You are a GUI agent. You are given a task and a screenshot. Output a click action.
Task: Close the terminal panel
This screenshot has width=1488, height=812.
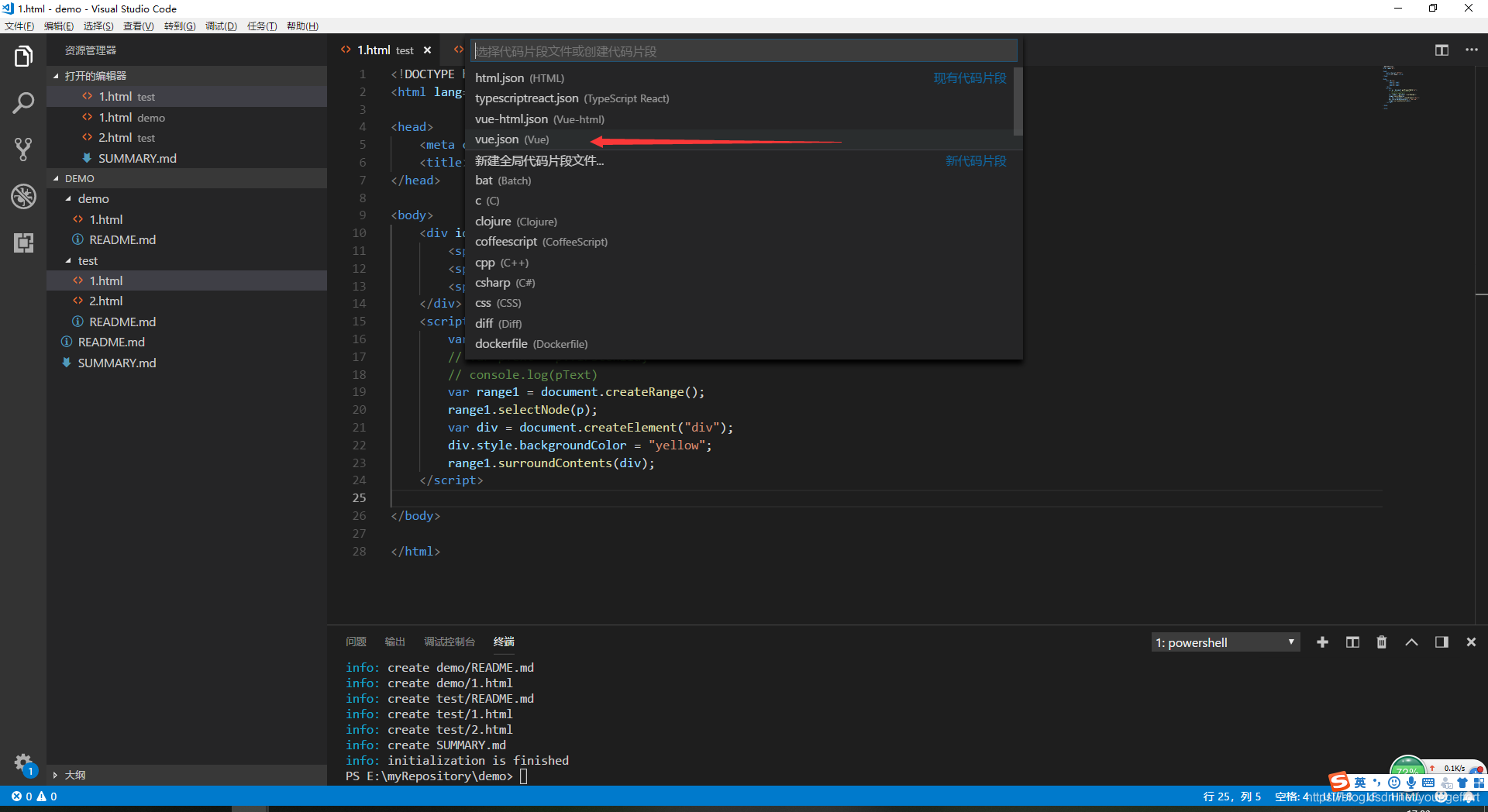coord(1471,642)
